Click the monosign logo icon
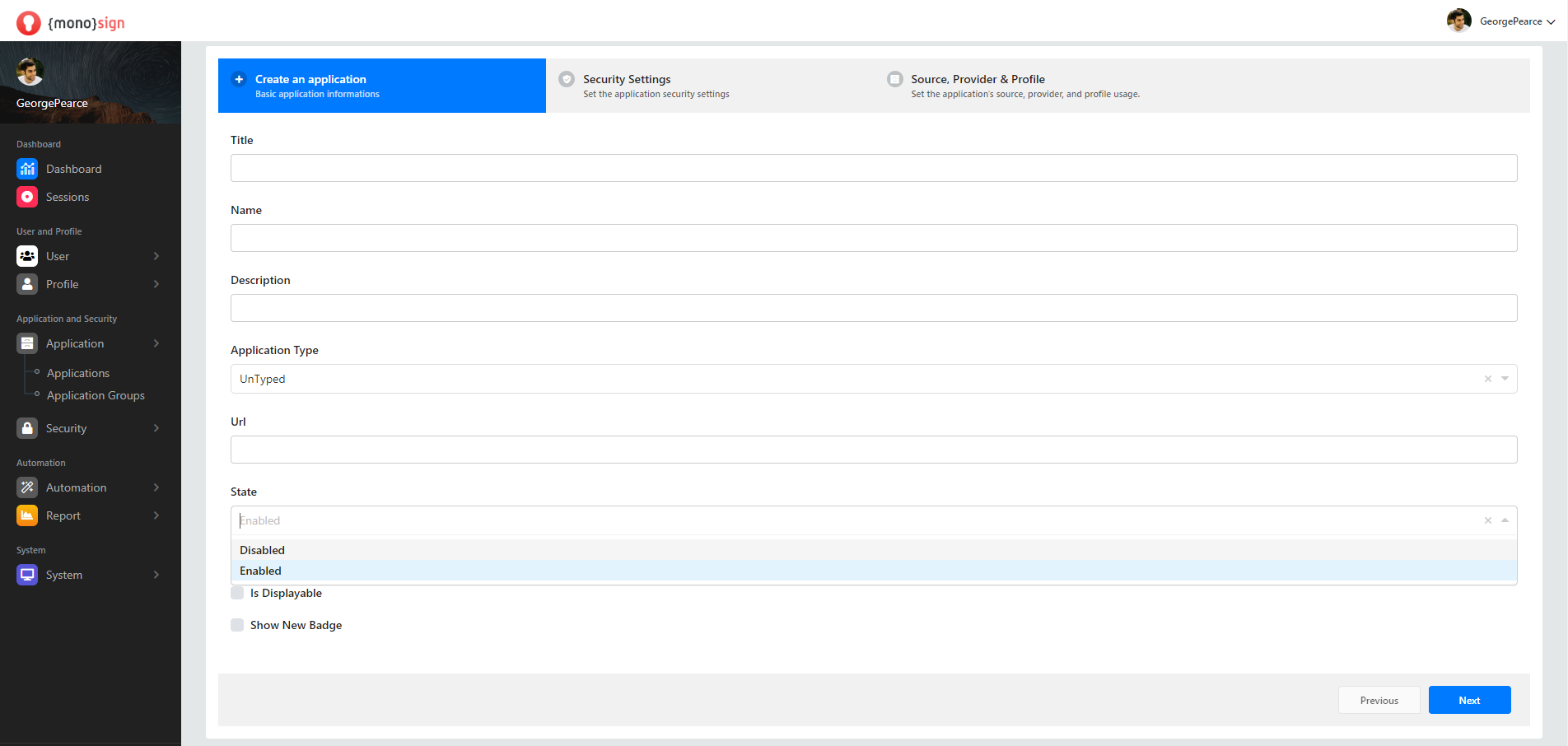The image size is (1568, 746). click(x=29, y=23)
